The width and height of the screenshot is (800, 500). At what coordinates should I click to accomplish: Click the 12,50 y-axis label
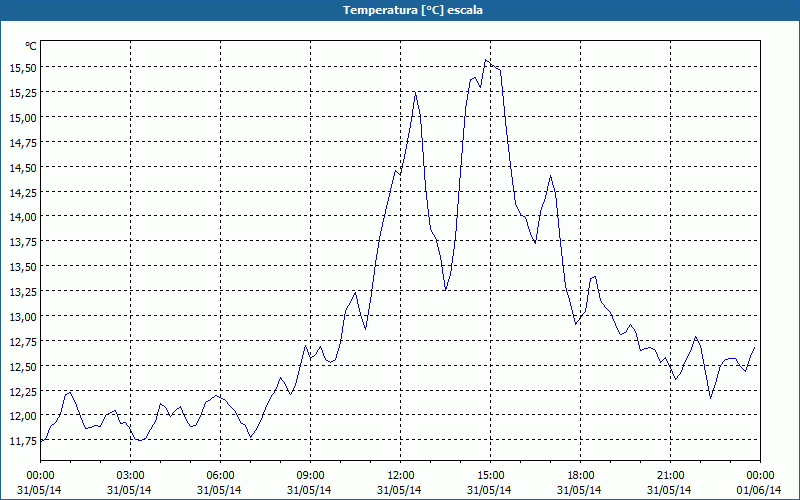(x=23, y=366)
